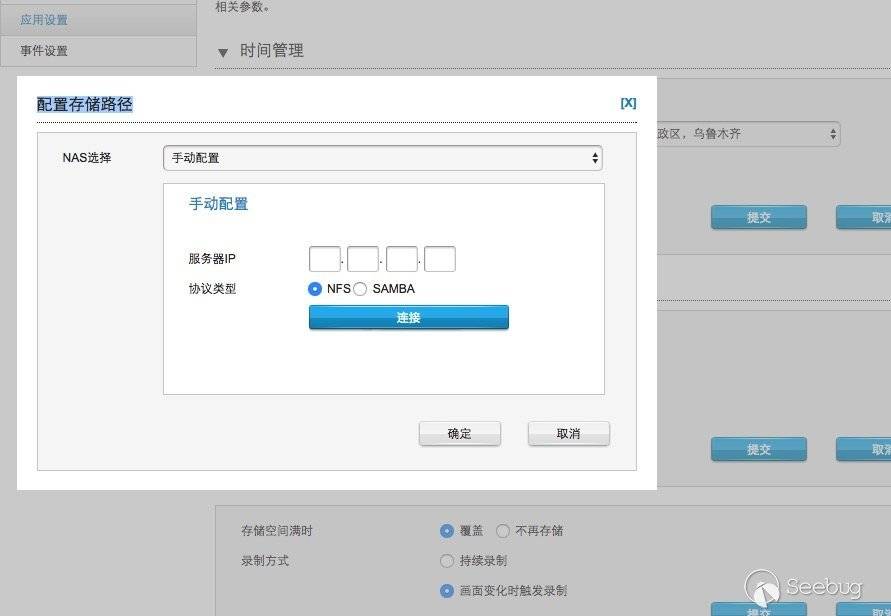Screen dimensions: 891x616
Task: Click the second 服务器IP octet field
Action: [363, 259]
